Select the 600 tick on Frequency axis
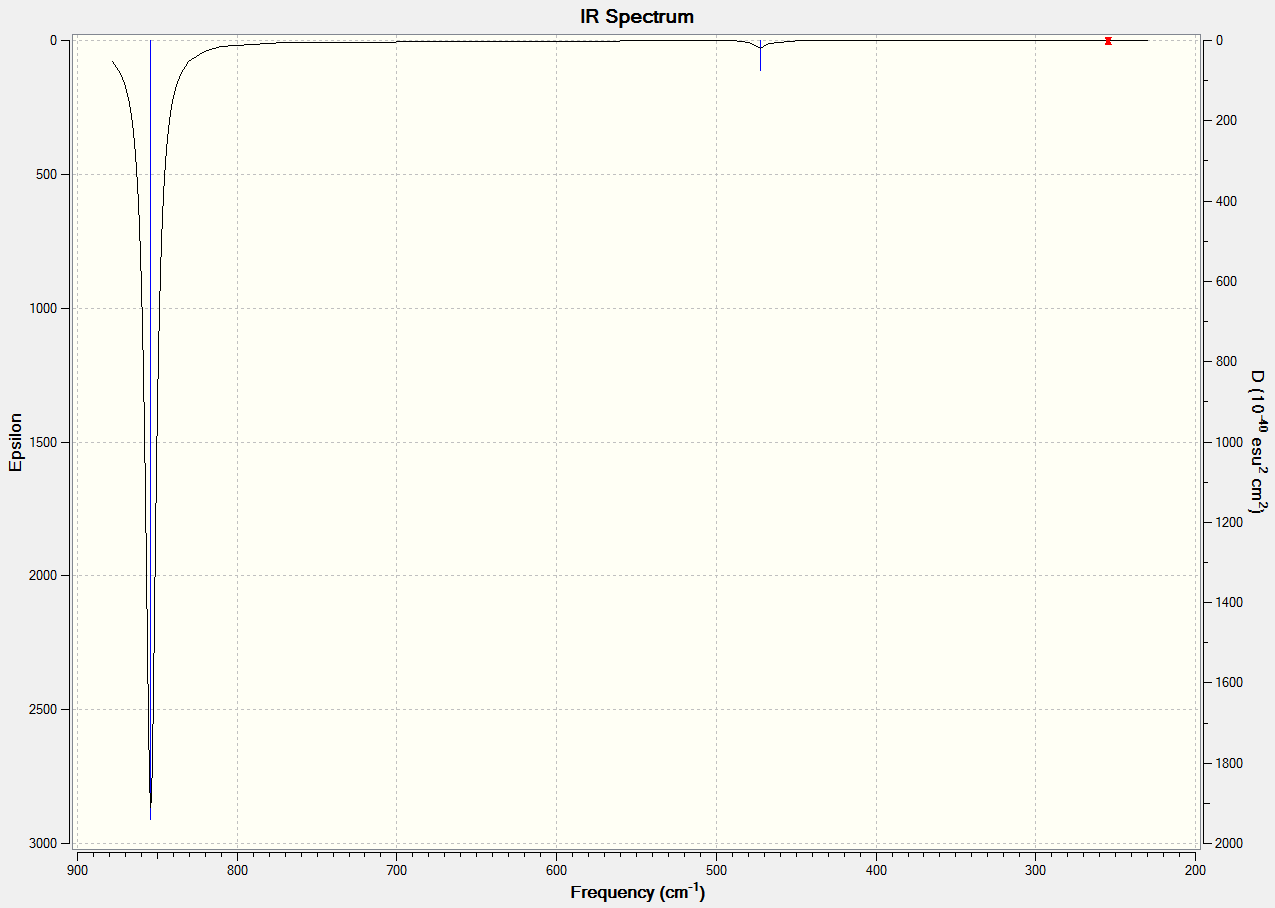This screenshot has width=1275, height=908. (557, 870)
